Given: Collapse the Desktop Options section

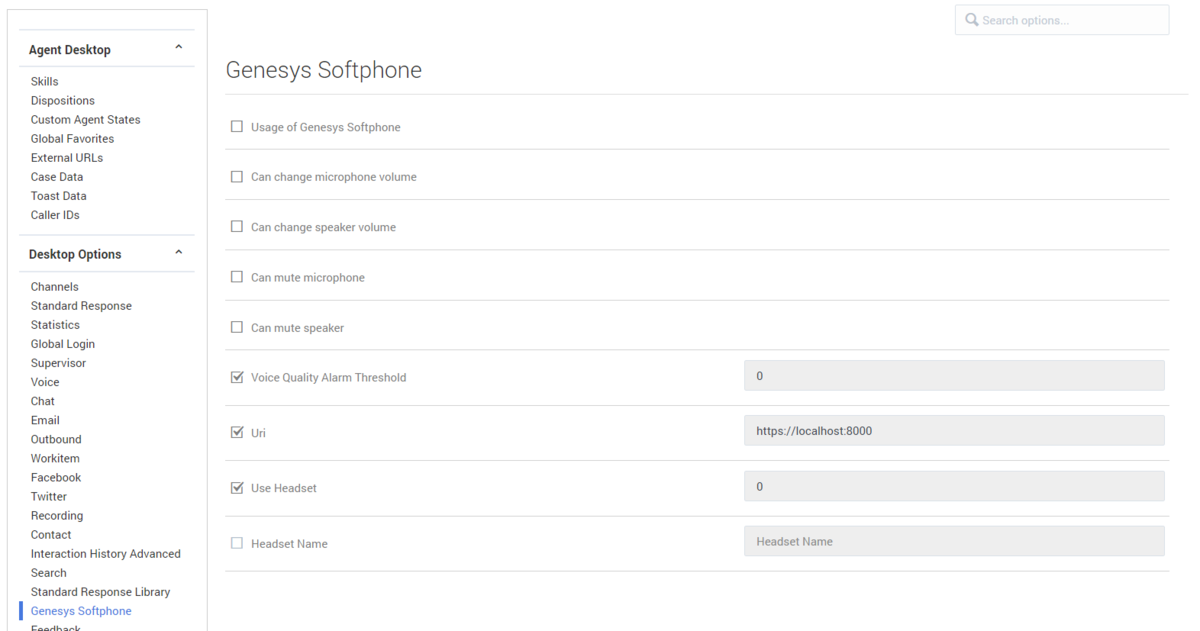Looking at the screenshot, I should 179,253.
